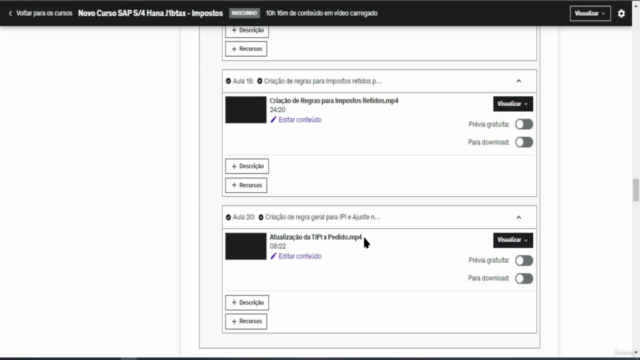Add Recursos to Aula 19
Screen dimensions: 640x360
246,185
